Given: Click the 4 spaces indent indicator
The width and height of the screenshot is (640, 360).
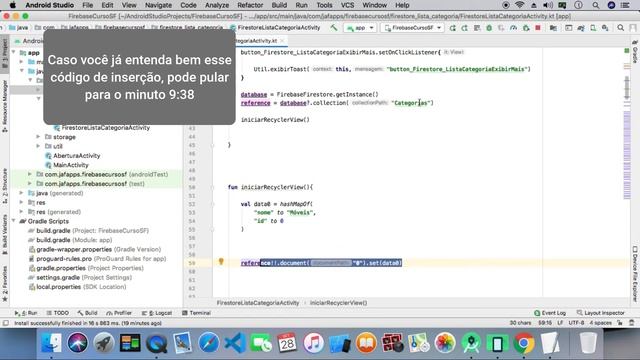Looking at the screenshot, I should point(600,323).
